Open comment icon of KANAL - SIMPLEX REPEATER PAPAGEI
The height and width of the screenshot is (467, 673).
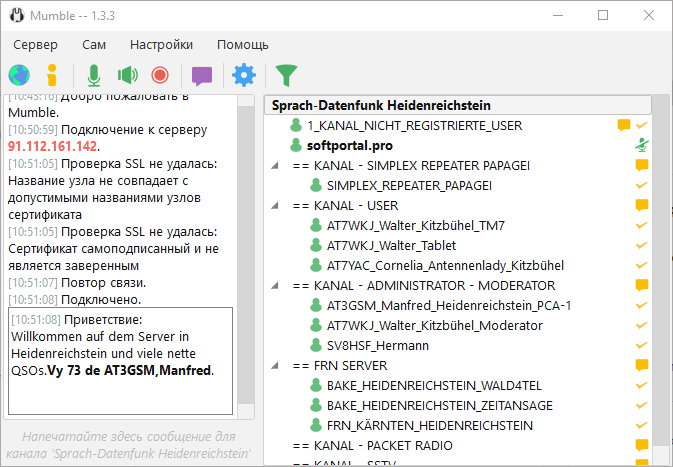coord(642,166)
